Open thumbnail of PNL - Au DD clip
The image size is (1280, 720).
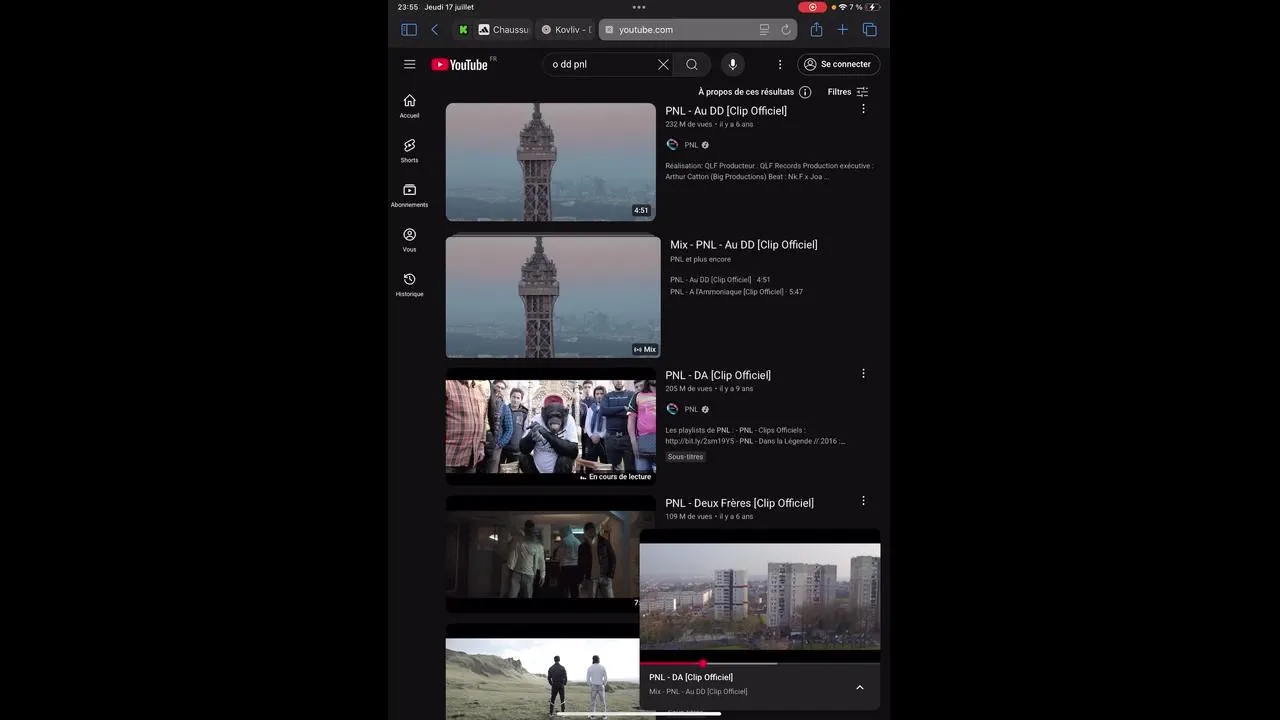(x=550, y=162)
